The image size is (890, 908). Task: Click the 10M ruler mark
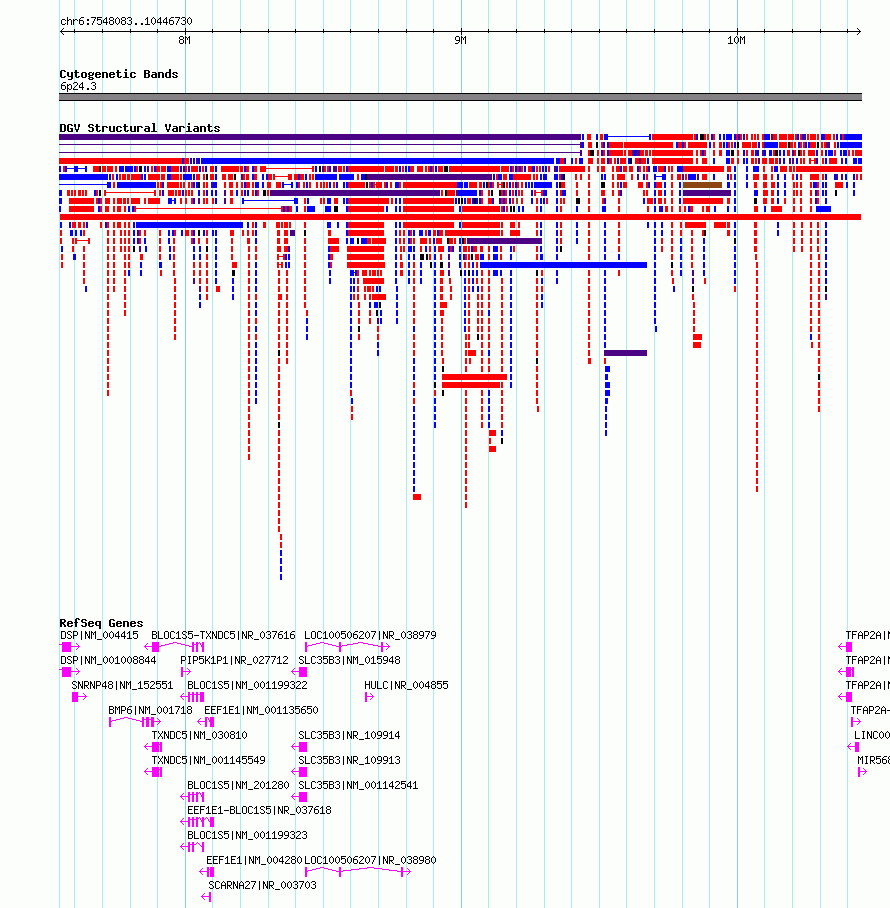click(736, 41)
